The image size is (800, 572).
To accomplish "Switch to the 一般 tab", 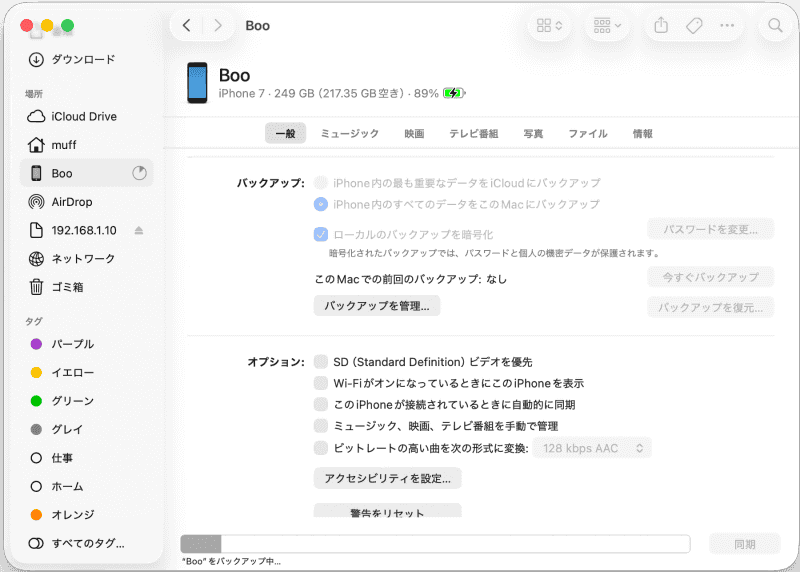I will (x=285, y=134).
